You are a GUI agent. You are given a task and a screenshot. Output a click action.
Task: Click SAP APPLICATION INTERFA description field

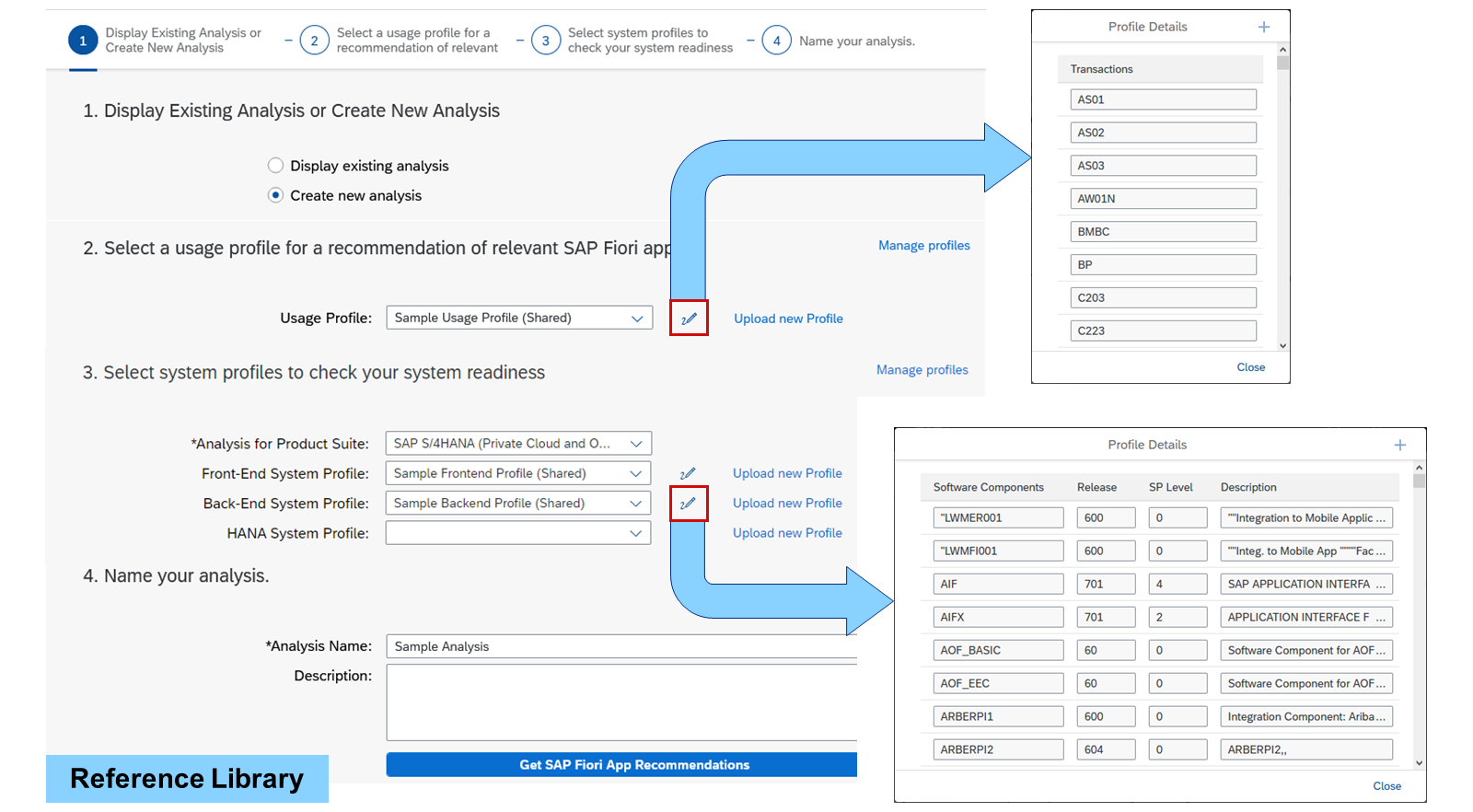tap(1306, 584)
